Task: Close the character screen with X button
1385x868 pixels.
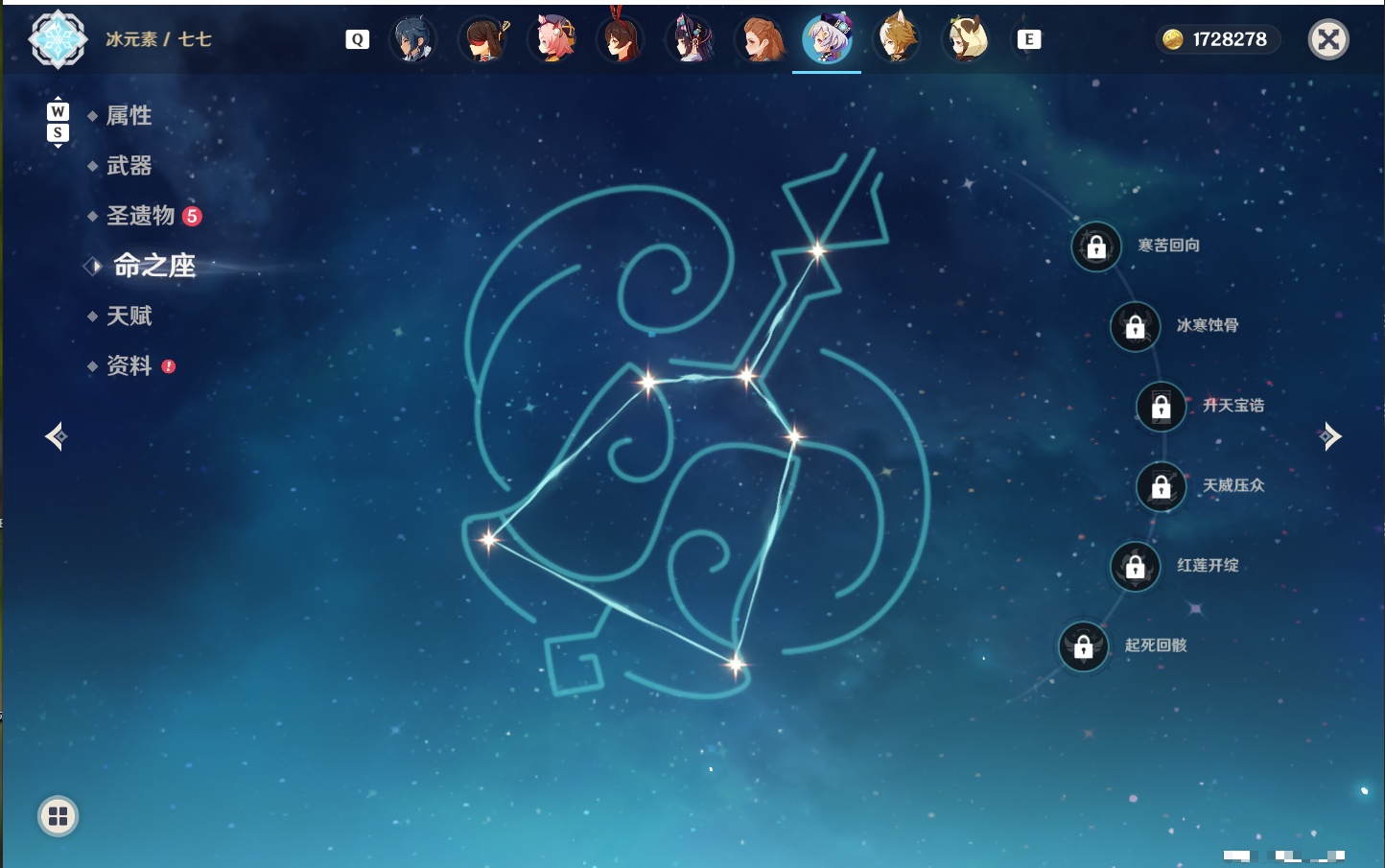Action: coord(1328,39)
